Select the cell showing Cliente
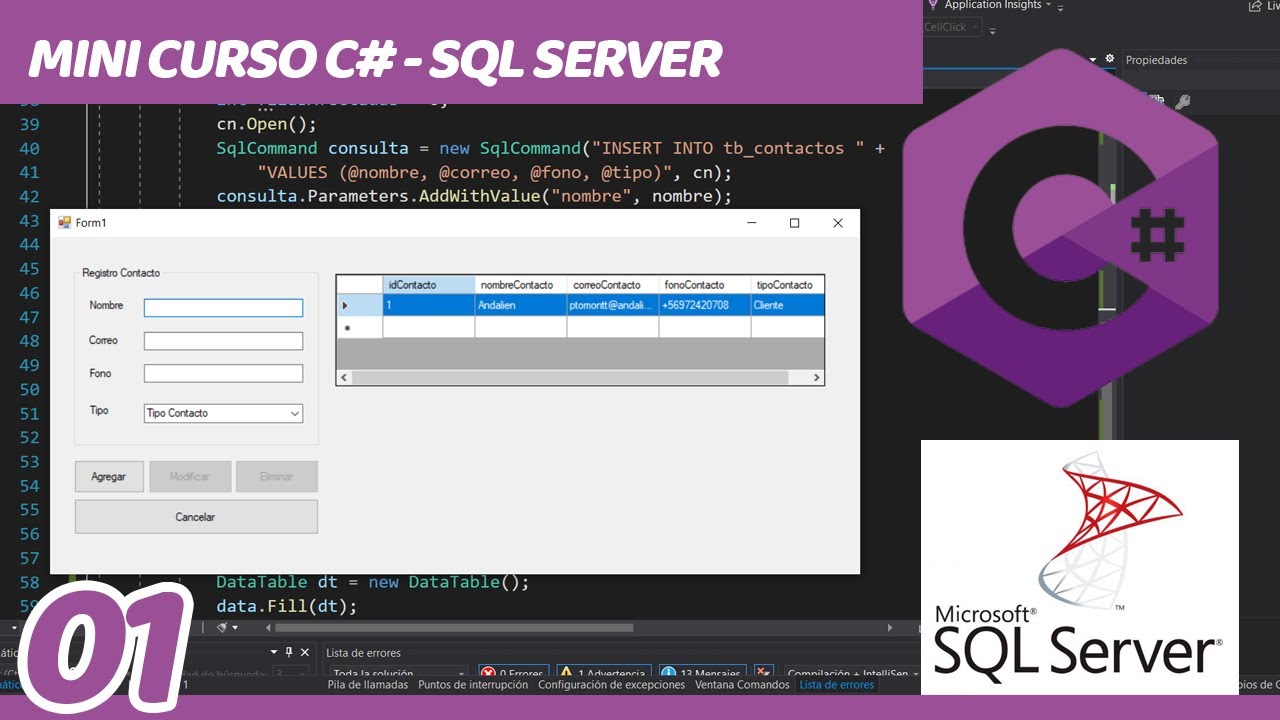The image size is (1280, 720). pyautogui.click(x=787, y=305)
